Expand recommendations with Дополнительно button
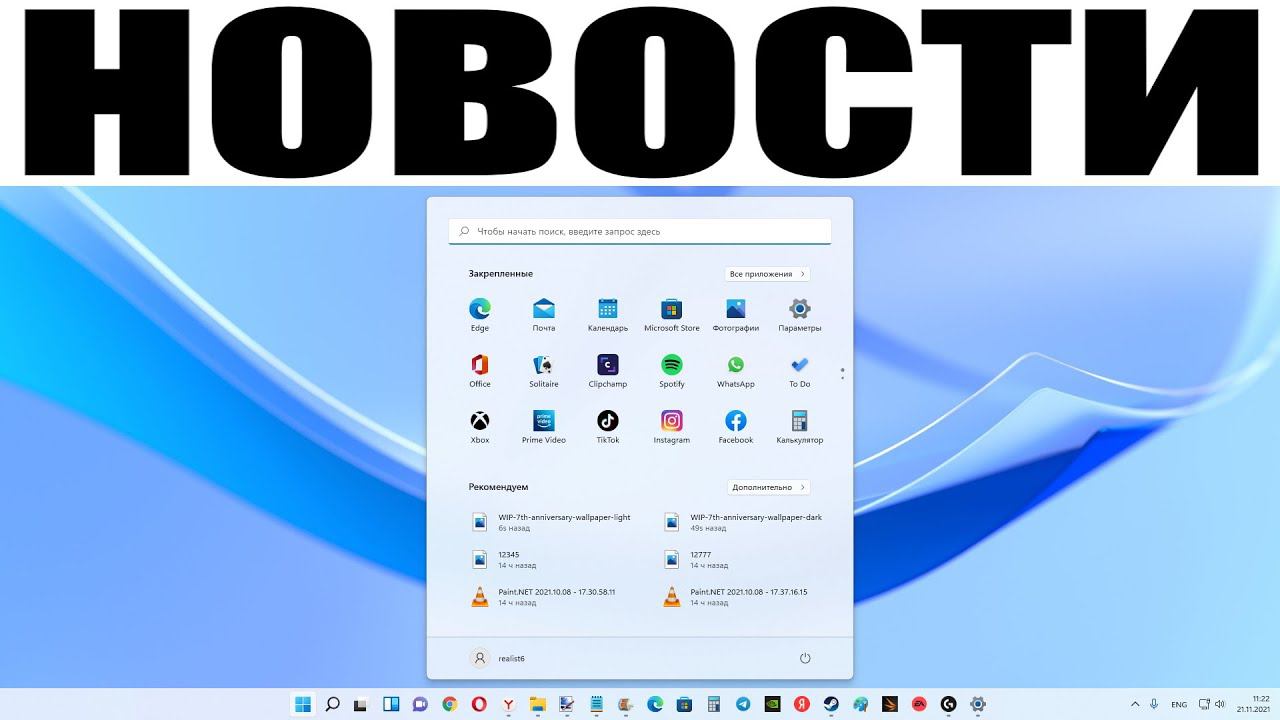The height and width of the screenshot is (720, 1280). [769, 488]
